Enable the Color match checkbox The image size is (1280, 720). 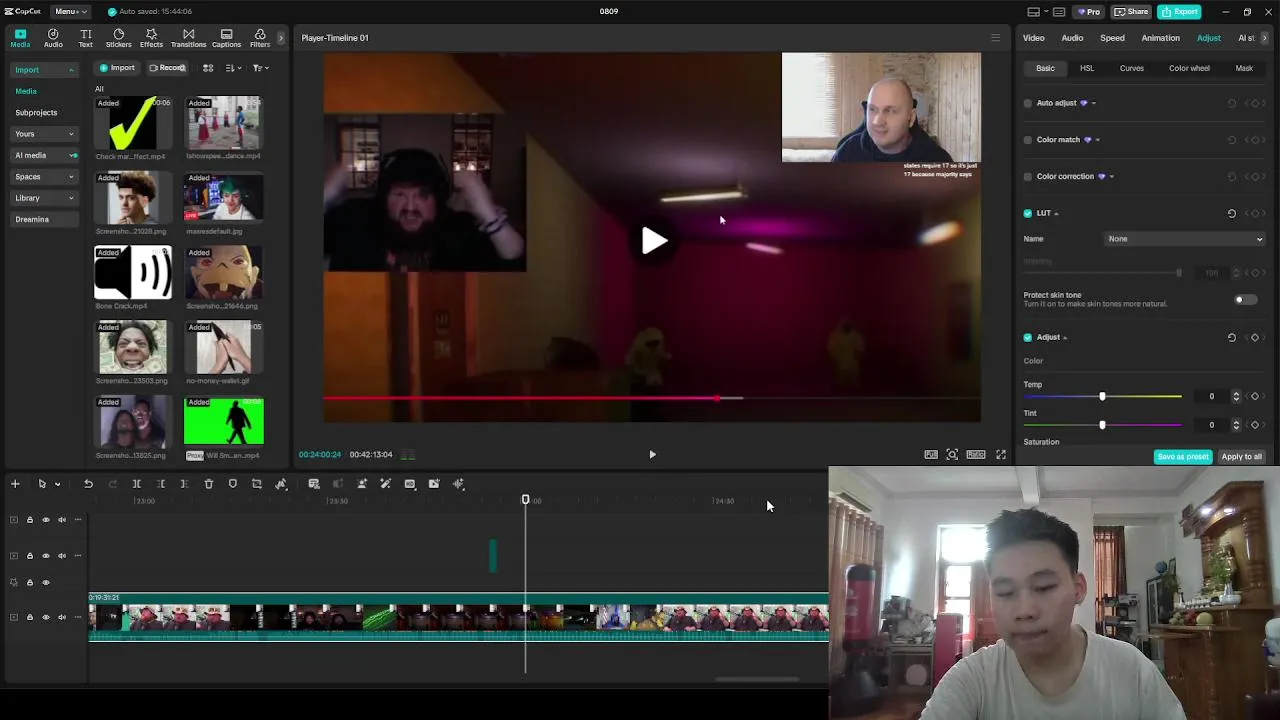[1028, 140]
